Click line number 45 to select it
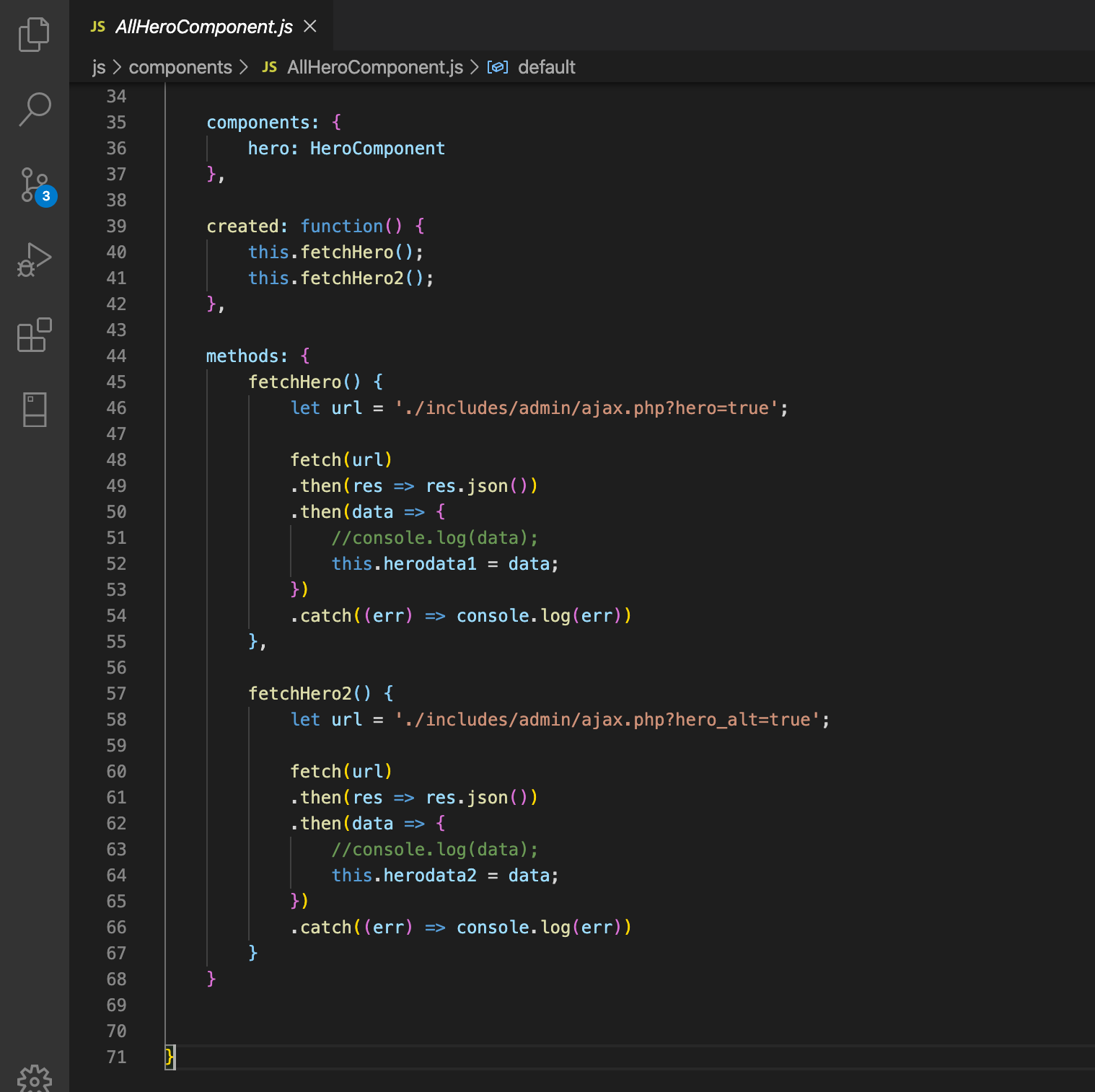The image size is (1095, 1092). pyautogui.click(x=116, y=382)
